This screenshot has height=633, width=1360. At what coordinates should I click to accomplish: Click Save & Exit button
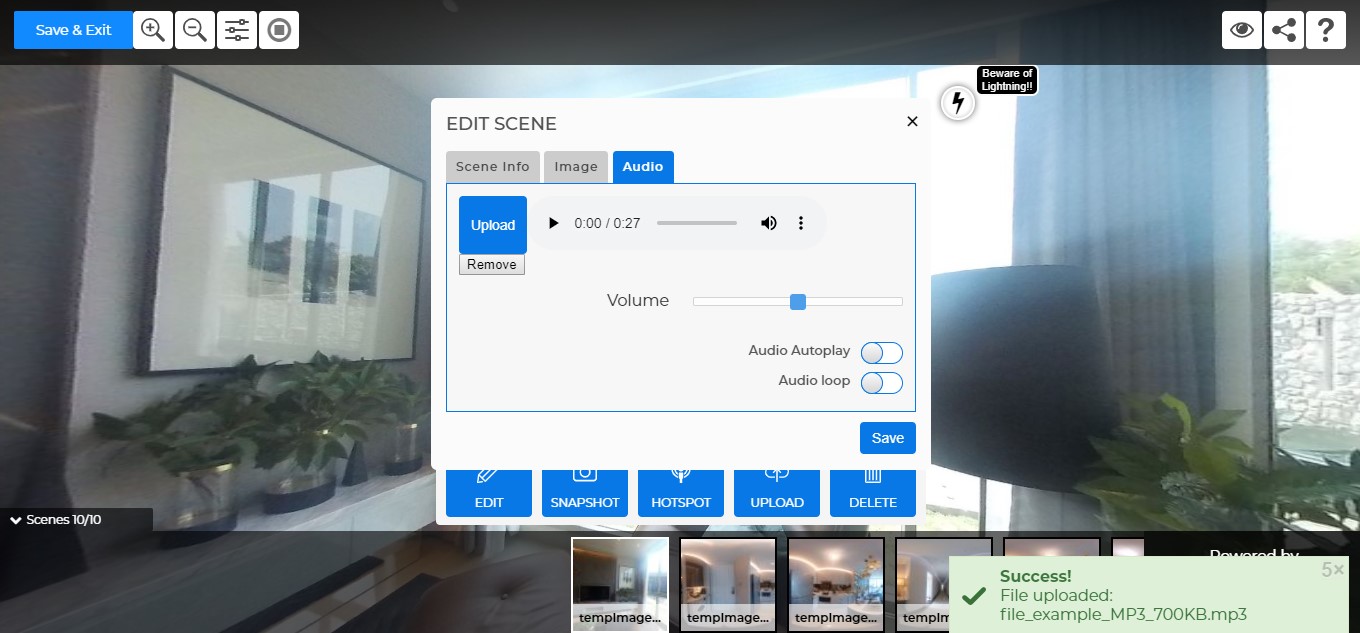click(x=73, y=30)
